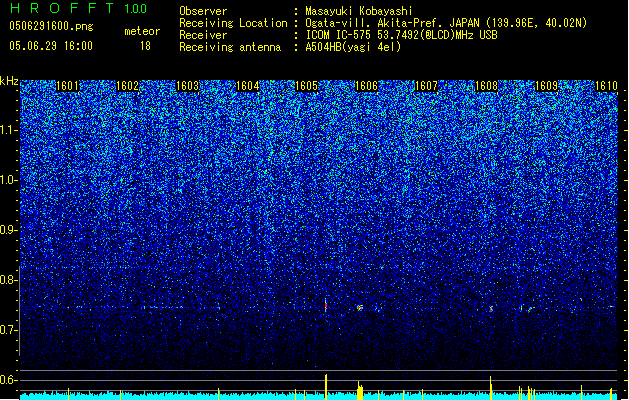
Task: Click the 0.8 kHz axis label
Action: click(x=9, y=280)
